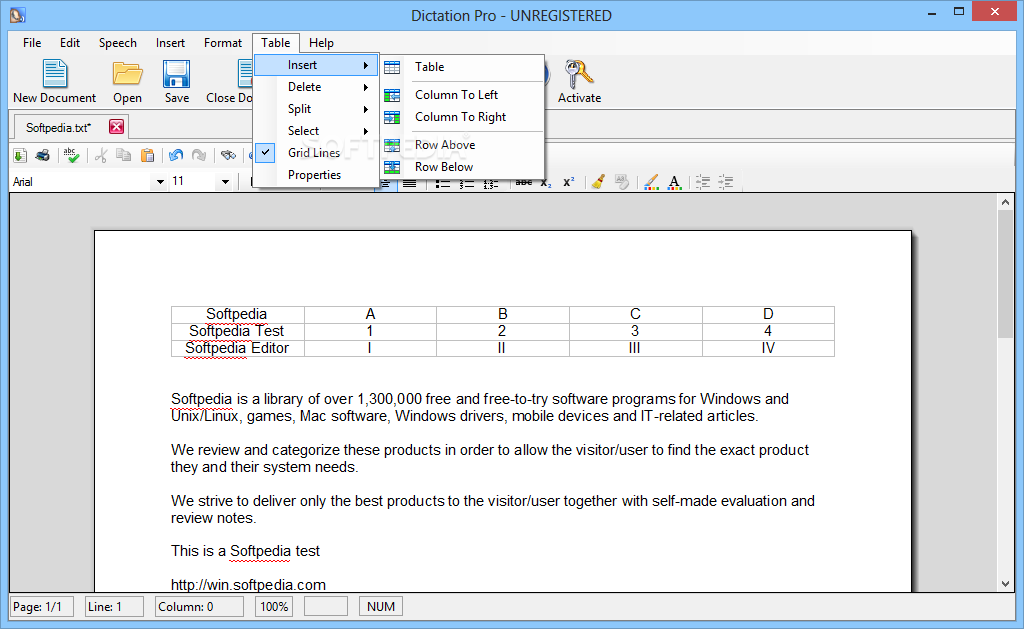Click the decrease indent icon
Viewport: 1024px width, 629px height.
click(703, 182)
